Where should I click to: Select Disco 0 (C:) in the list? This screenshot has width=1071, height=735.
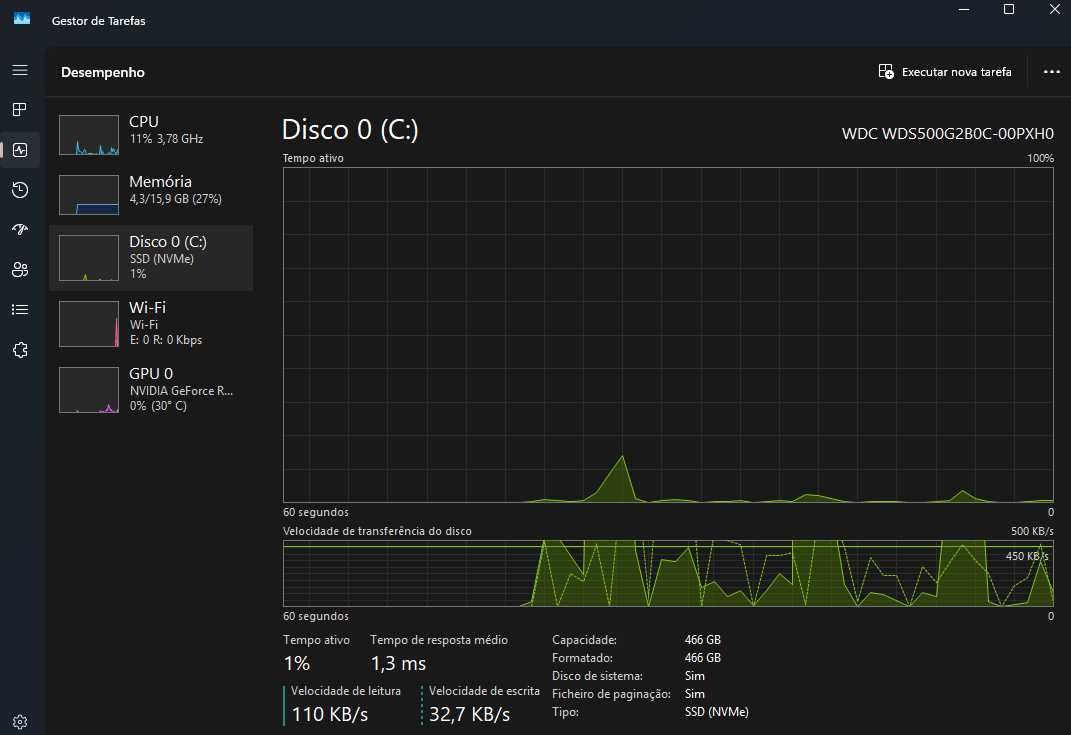click(x=151, y=258)
